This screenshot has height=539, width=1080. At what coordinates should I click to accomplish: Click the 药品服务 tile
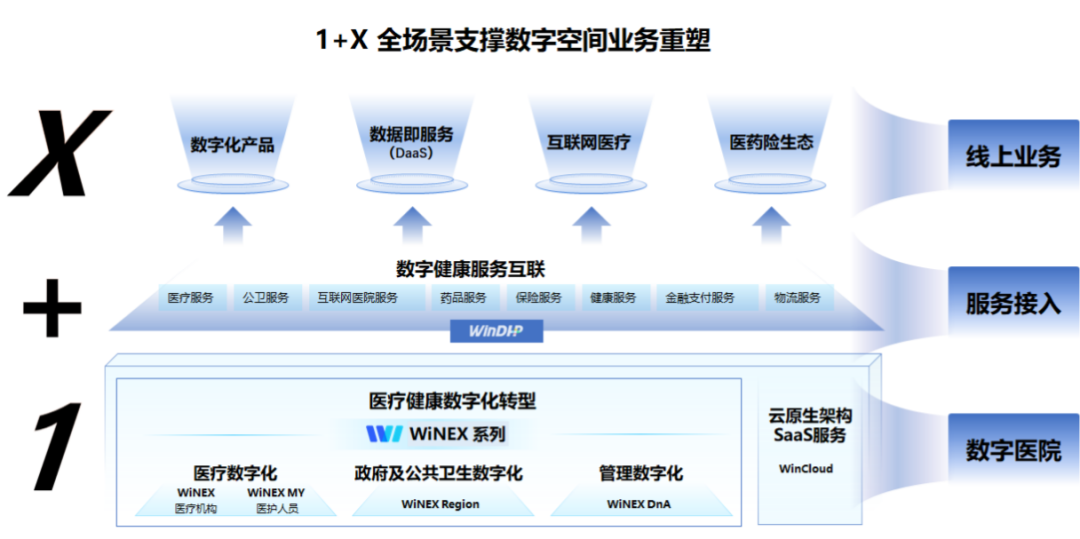point(463,298)
